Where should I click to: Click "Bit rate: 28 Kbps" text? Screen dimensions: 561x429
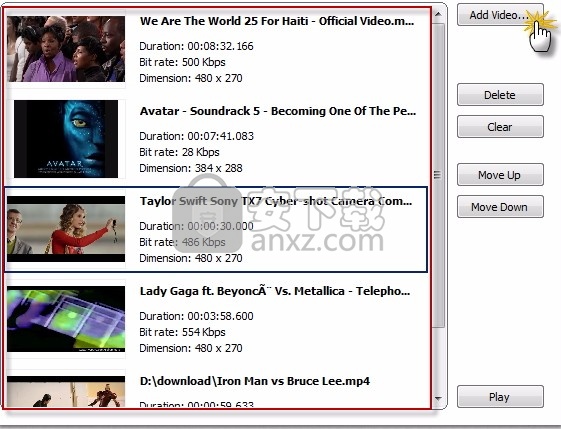pyautogui.click(x=180, y=152)
